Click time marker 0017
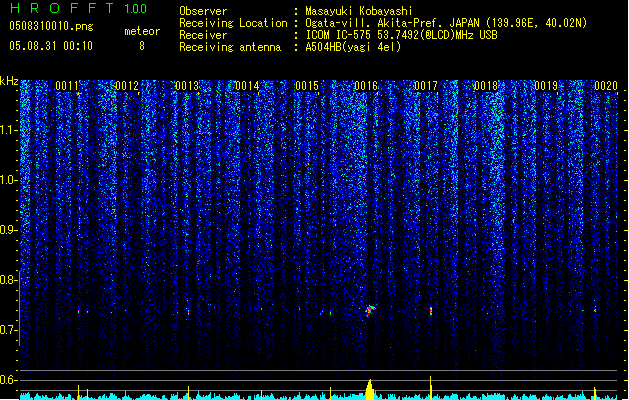The width and height of the screenshot is (629, 400). 426,86
